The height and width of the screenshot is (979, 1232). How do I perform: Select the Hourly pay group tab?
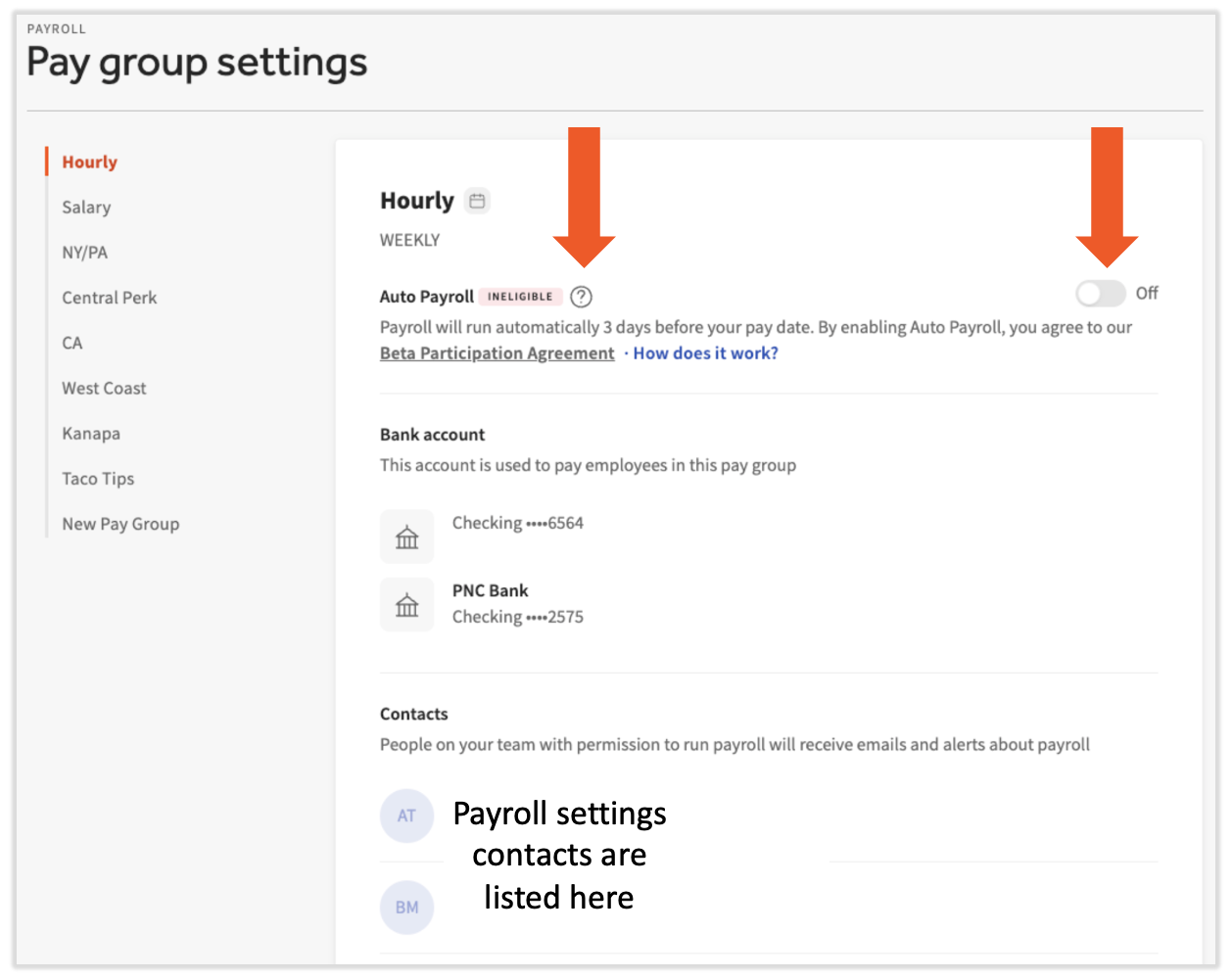[x=89, y=163]
